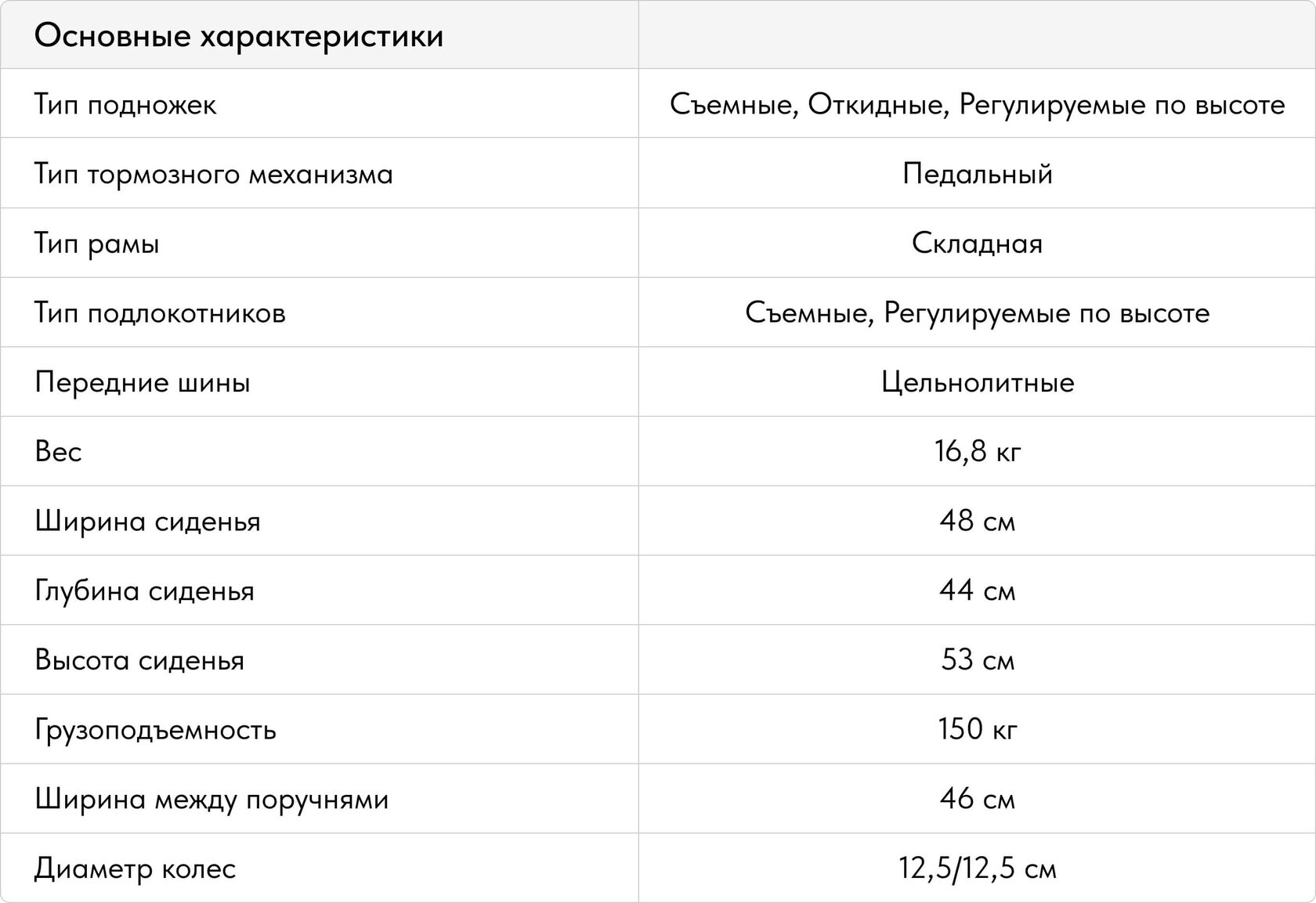Select the "Цельнолитные" tire value

pyautogui.click(x=977, y=382)
